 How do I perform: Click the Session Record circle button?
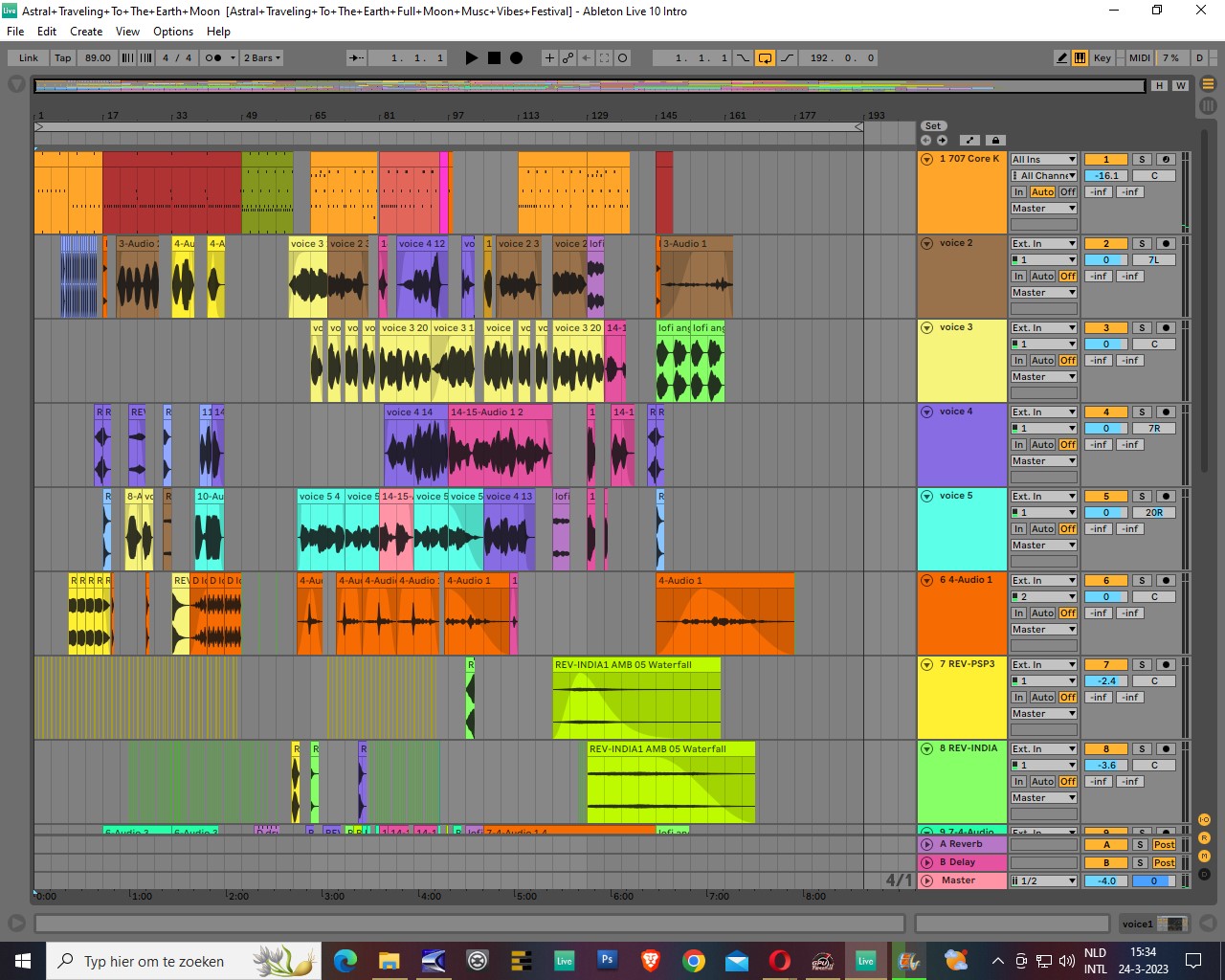click(622, 57)
